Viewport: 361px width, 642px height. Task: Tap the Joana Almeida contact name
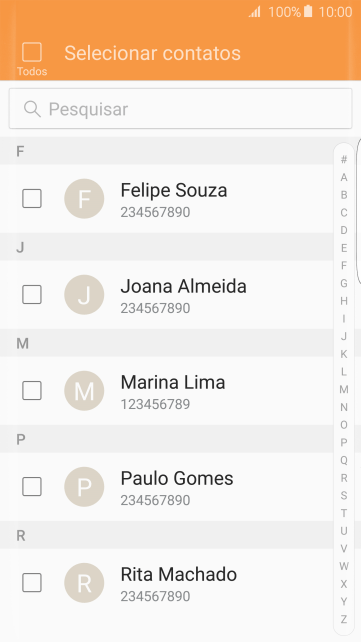pyautogui.click(x=183, y=286)
